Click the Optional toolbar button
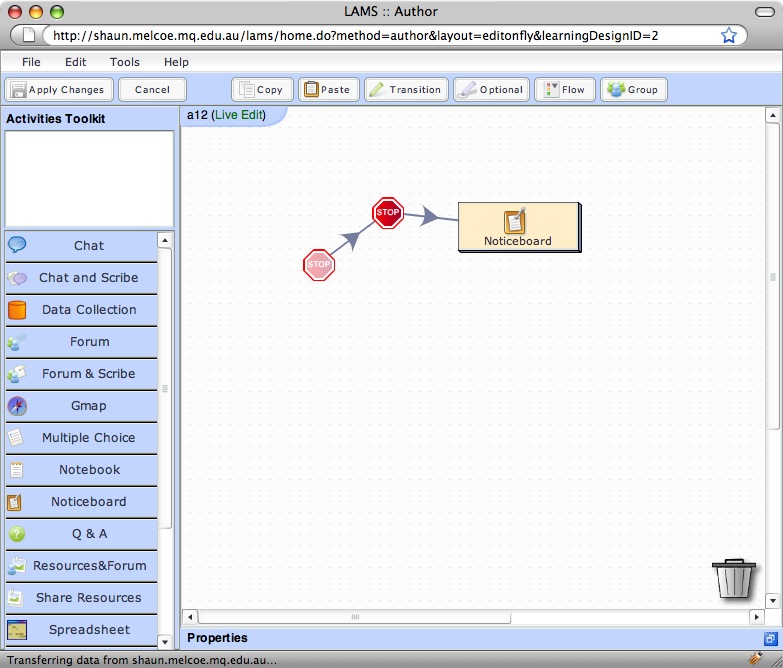 (x=491, y=90)
